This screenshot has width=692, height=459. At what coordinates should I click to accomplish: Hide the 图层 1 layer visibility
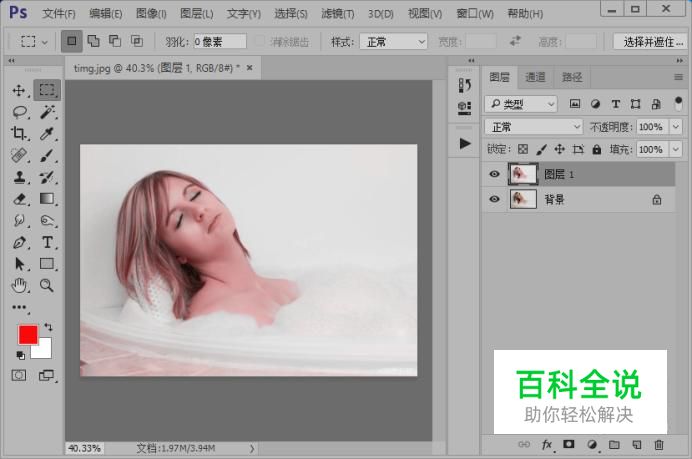[494, 174]
